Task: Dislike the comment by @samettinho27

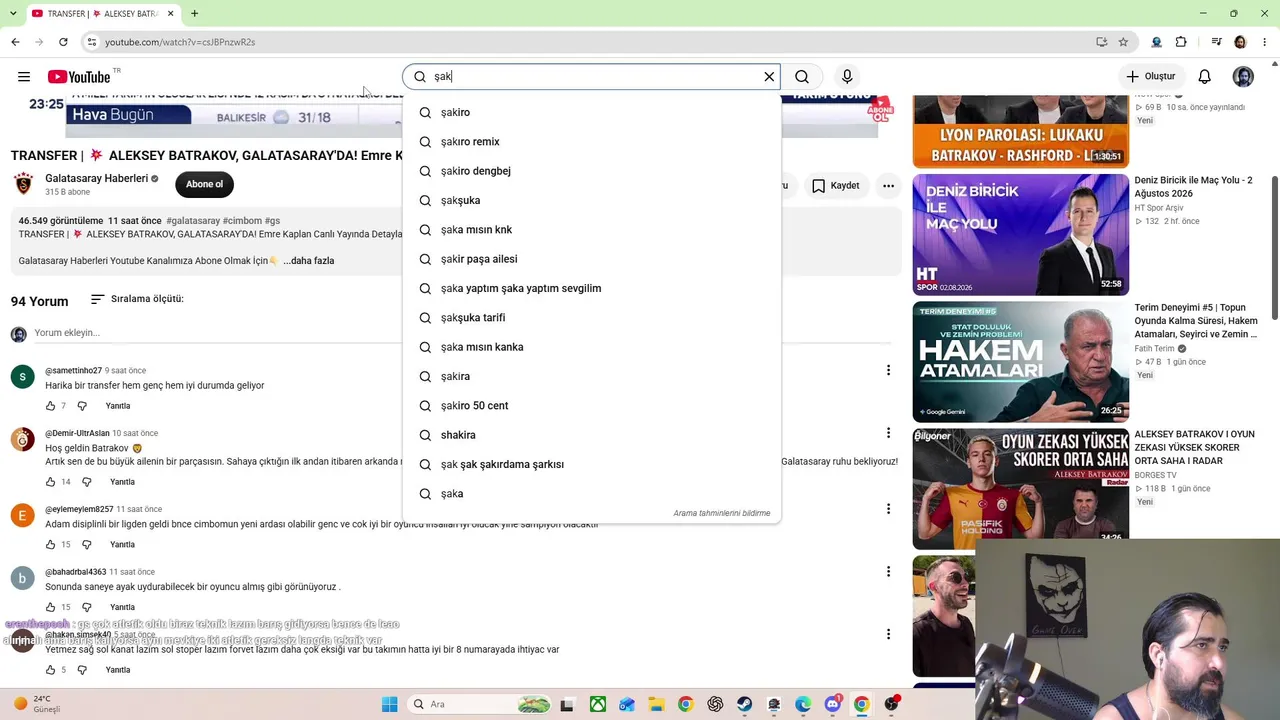Action: pyautogui.click(x=82, y=406)
